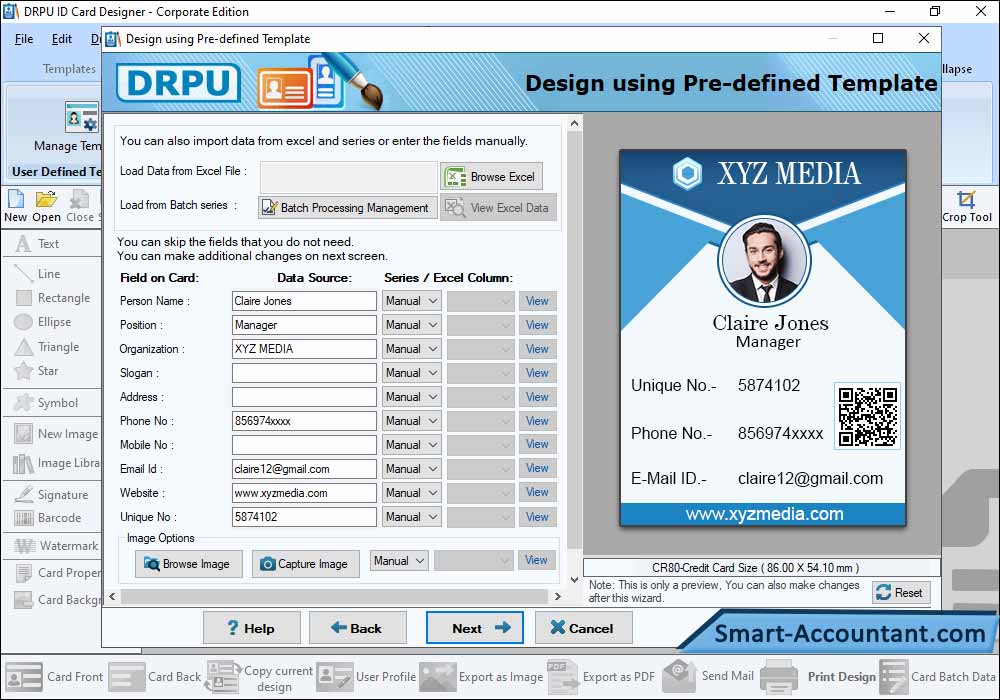Click the New document icon
This screenshot has height=700, width=1000.
pos(15,200)
